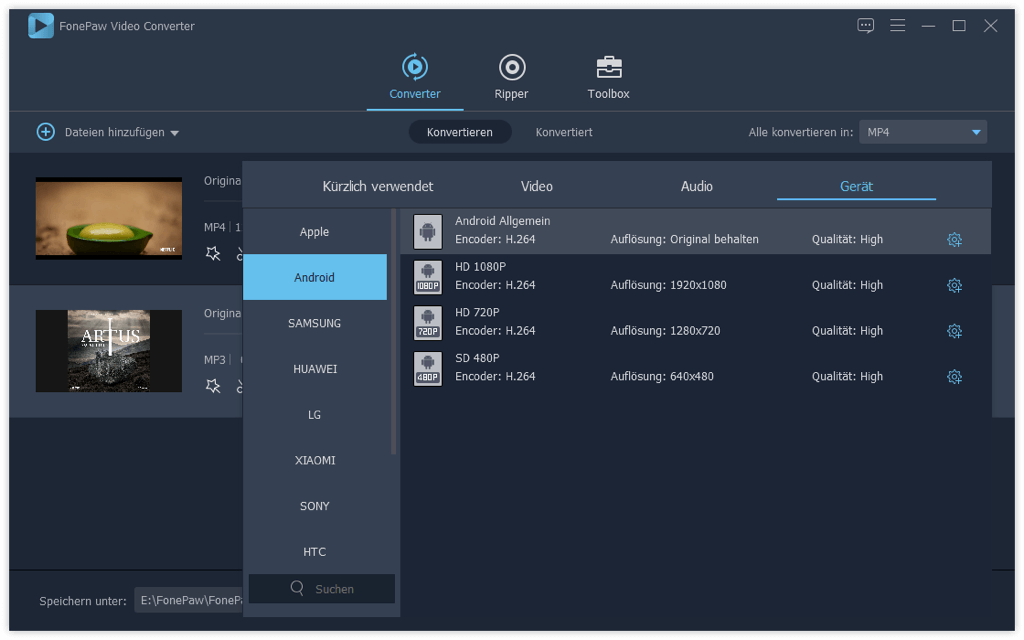Image resolution: width=1024 pixels, height=640 pixels.
Task: Click the magnifier search icon
Action: click(x=297, y=588)
